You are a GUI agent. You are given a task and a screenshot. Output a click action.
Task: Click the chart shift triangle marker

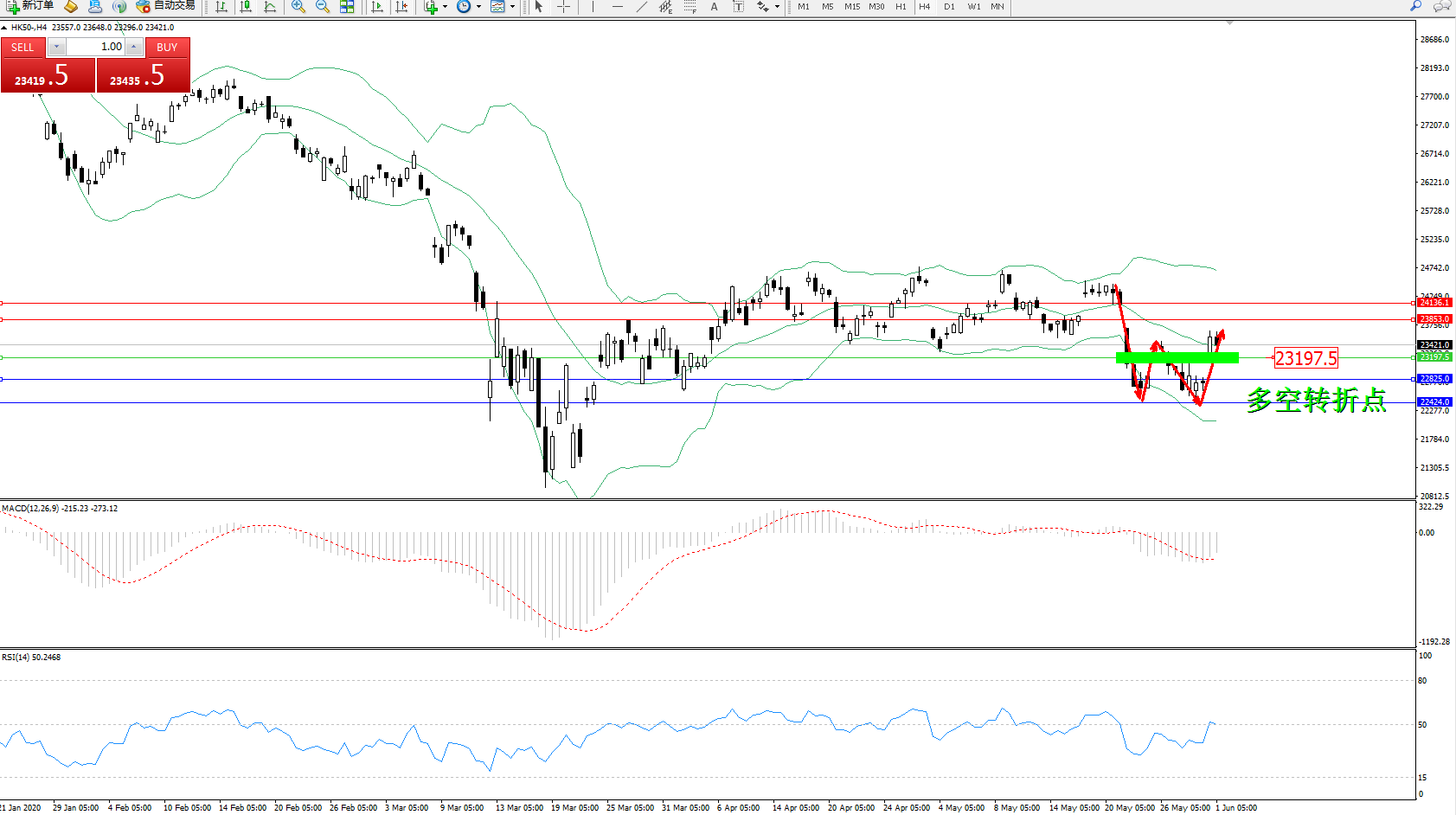point(1229,23)
